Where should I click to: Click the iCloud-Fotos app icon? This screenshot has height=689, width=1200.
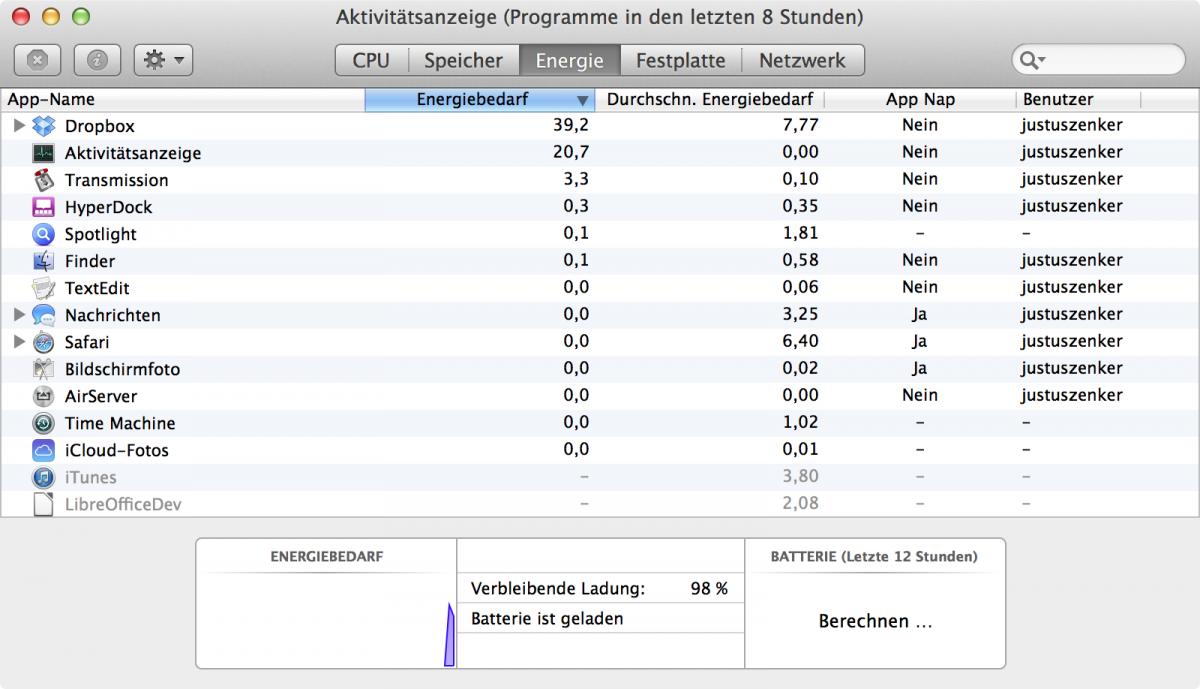(43, 450)
